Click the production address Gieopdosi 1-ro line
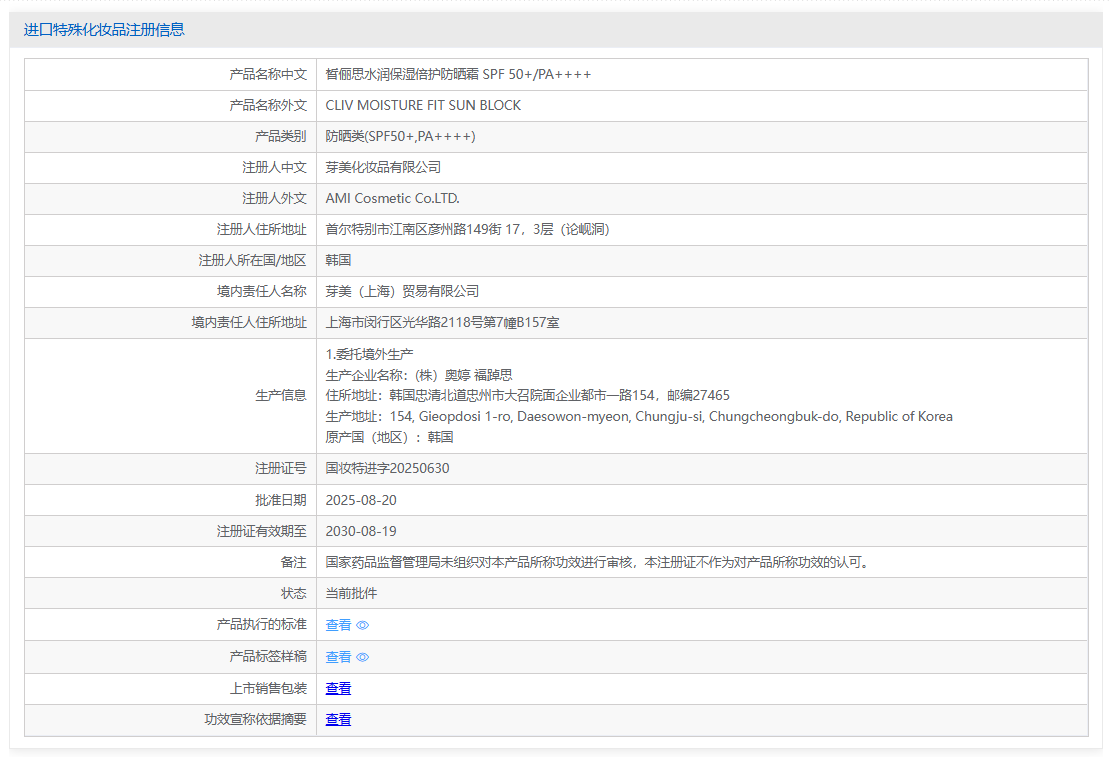The width and height of the screenshot is (1112, 757). click(x=639, y=417)
